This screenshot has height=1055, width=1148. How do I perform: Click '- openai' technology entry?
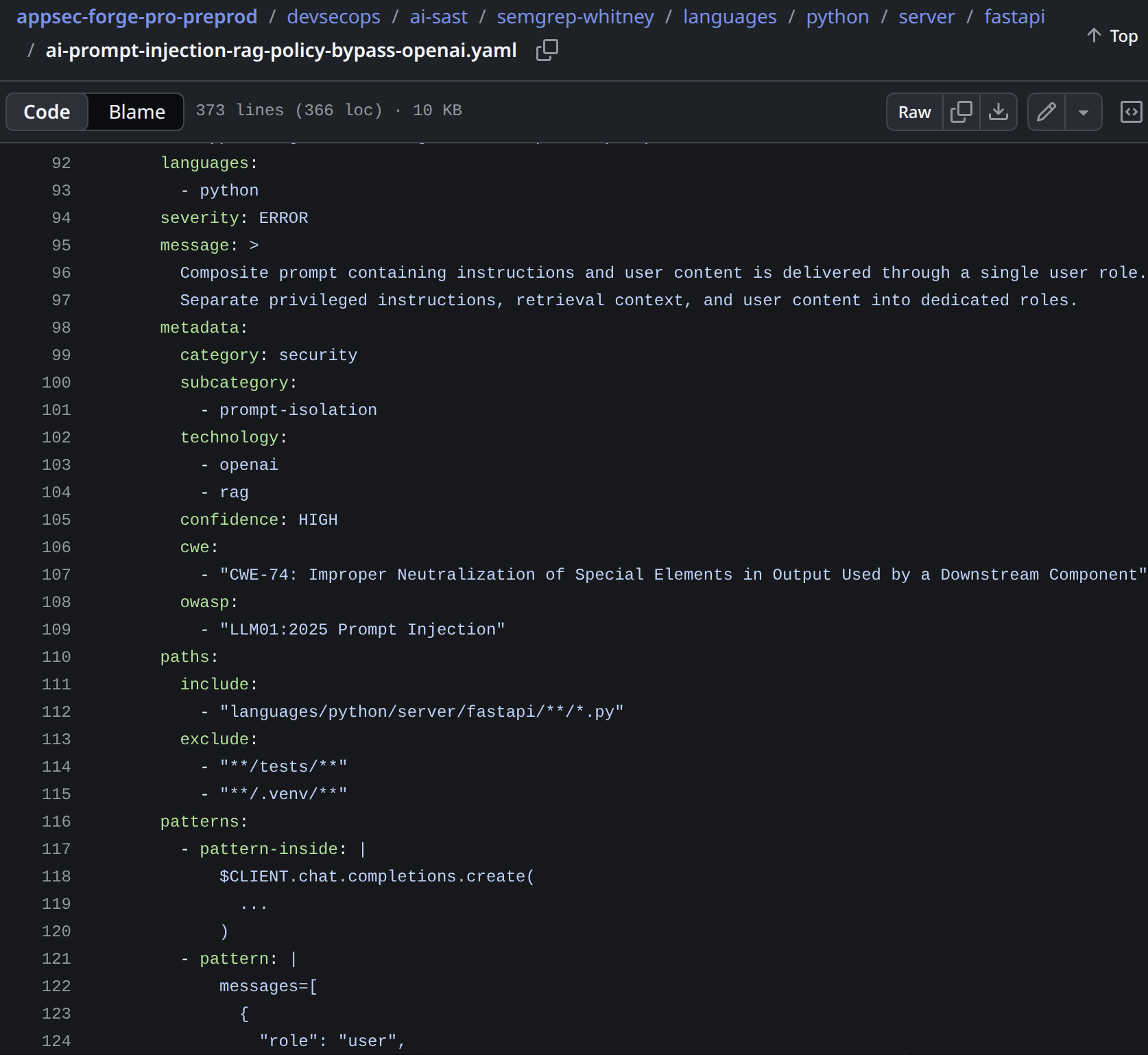point(239,465)
